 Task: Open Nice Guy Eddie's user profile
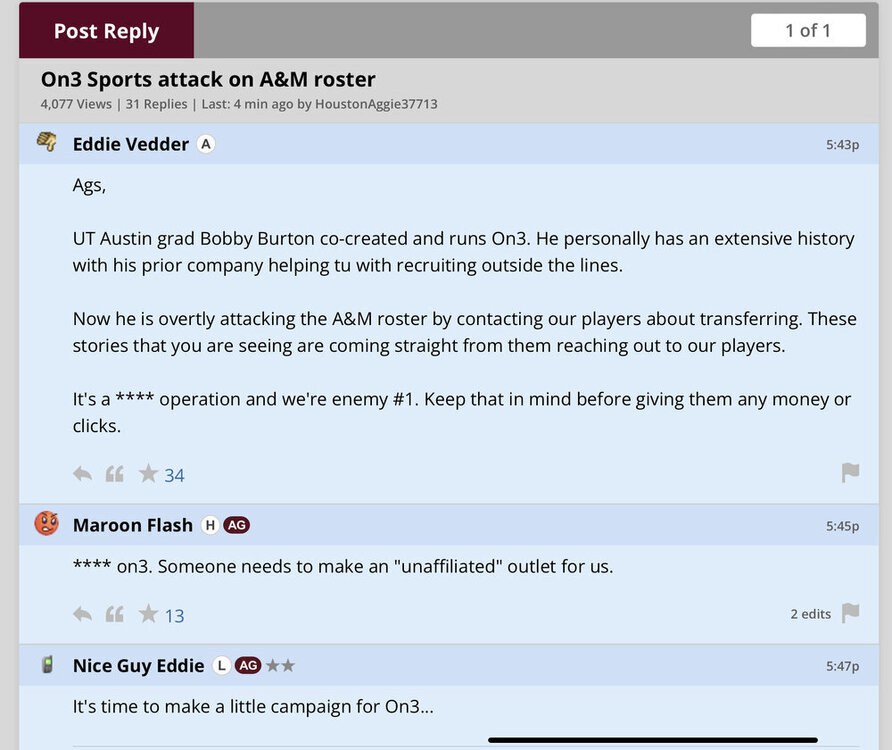tap(138, 665)
